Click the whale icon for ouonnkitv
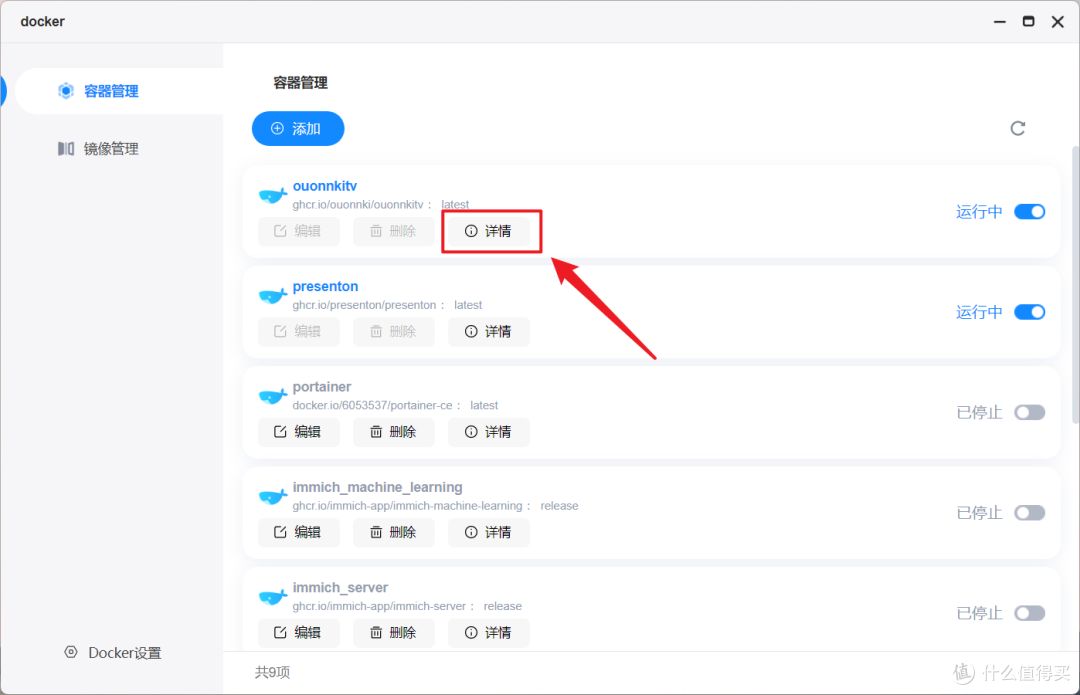 (x=273, y=195)
